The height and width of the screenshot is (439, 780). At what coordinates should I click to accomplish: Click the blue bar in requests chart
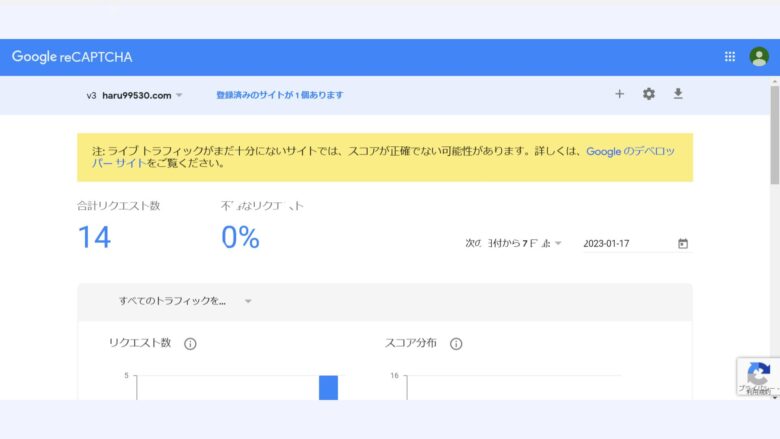(328, 387)
